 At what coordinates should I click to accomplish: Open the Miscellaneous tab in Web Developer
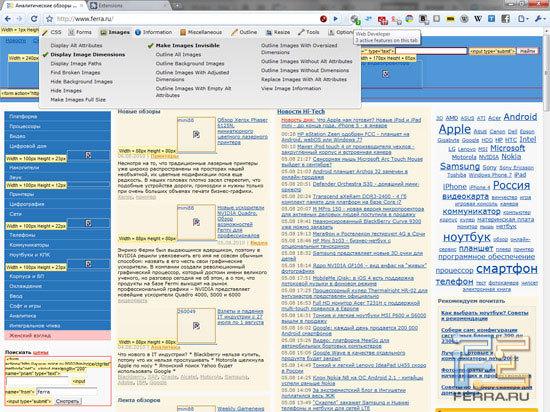pyautogui.click(x=201, y=32)
